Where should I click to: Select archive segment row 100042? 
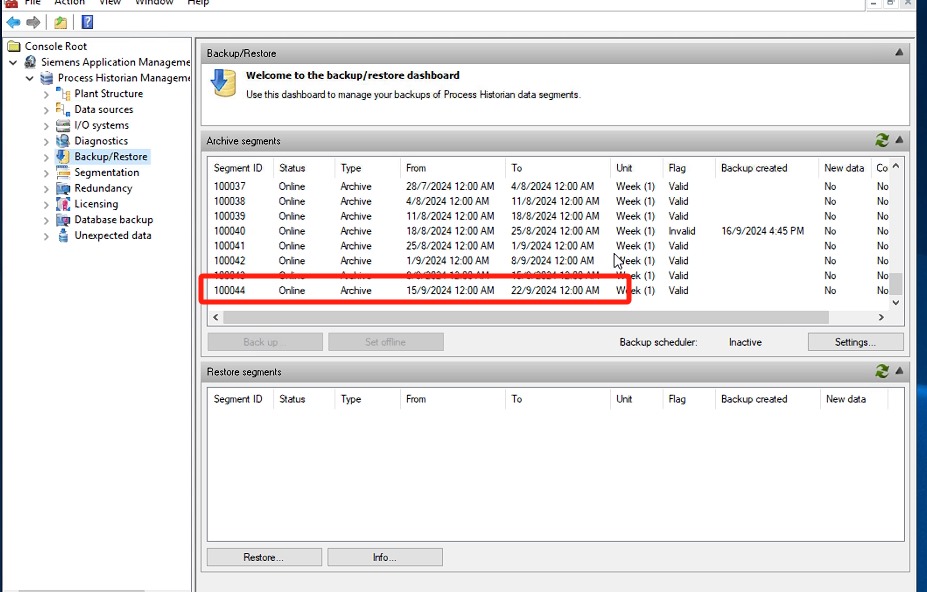pyautogui.click(x=549, y=261)
